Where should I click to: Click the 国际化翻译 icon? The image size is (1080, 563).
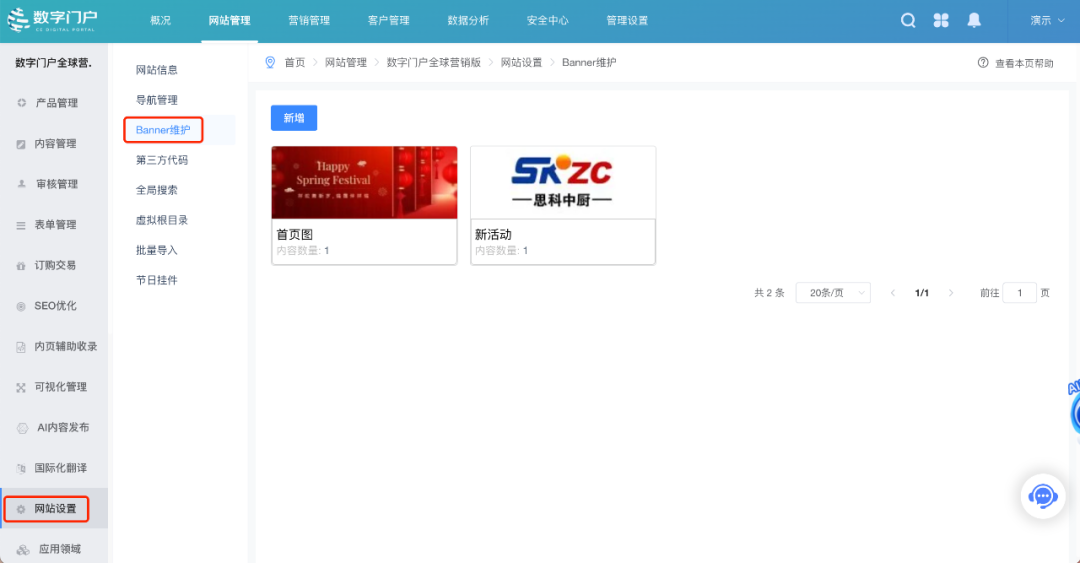[21, 469]
